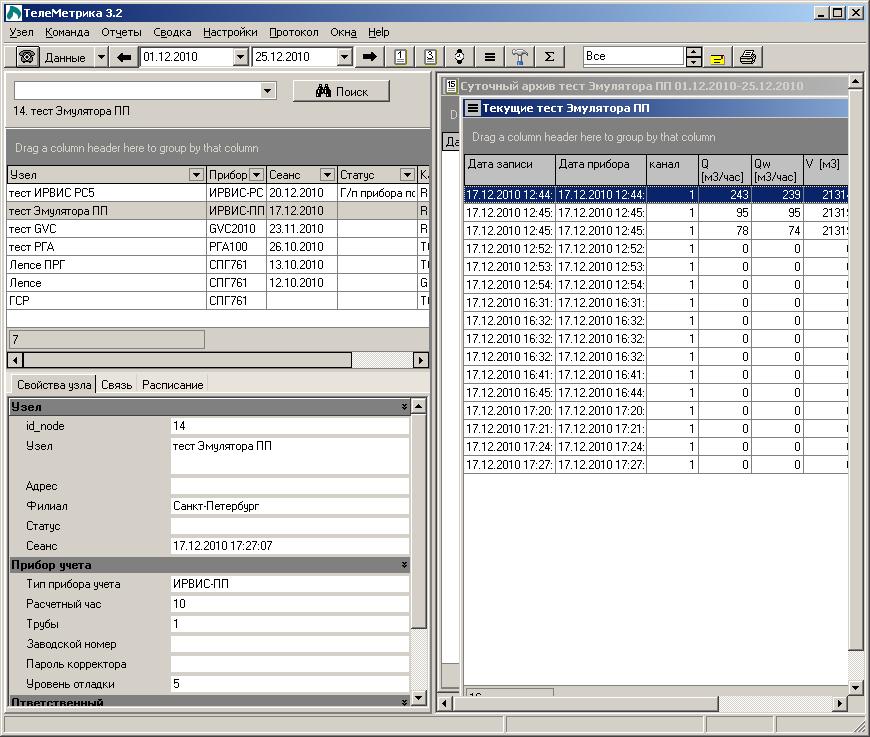870x737 pixels.
Task: Open the end date 25.12.2010 dropdown
Action: click(x=345, y=57)
